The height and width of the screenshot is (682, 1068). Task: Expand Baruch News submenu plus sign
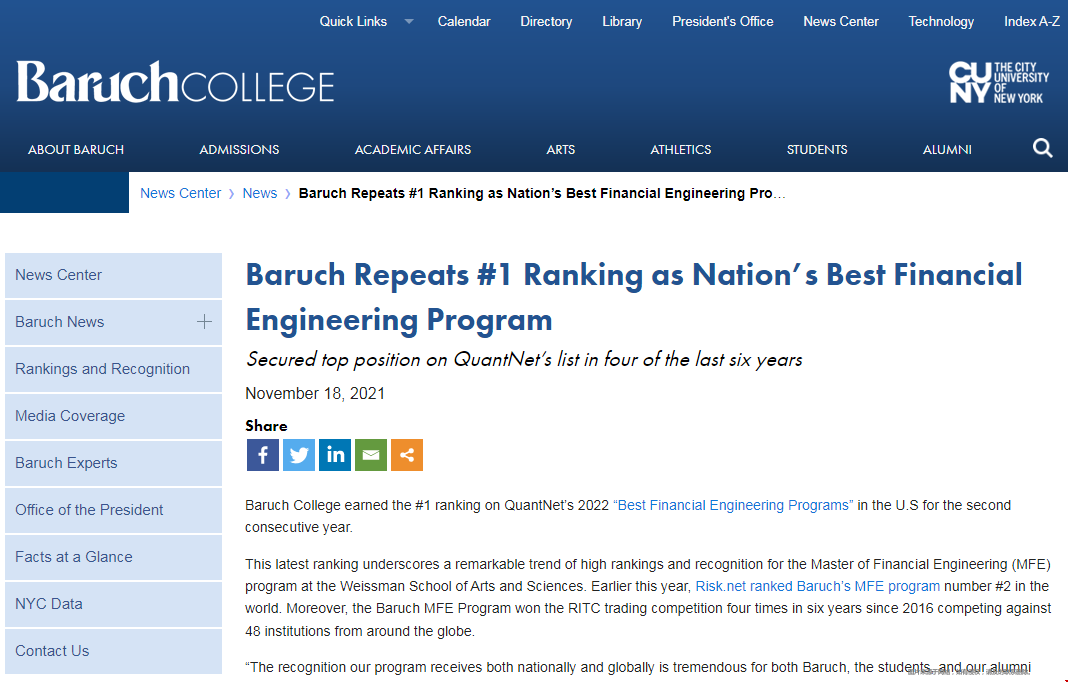[204, 322]
